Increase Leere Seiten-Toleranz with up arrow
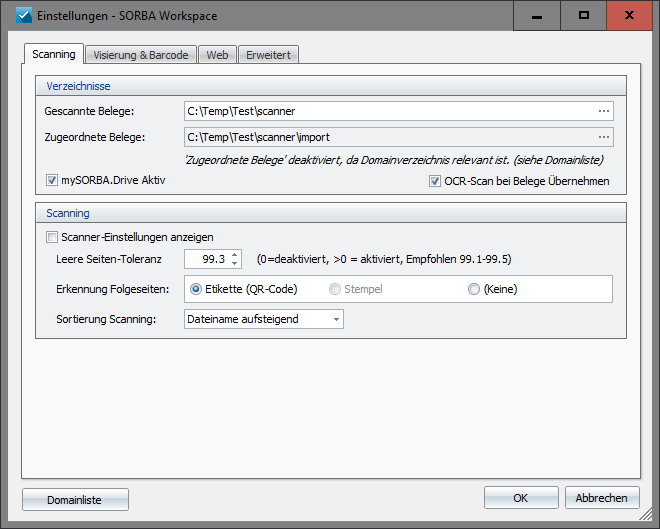 pyautogui.click(x=235, y=255)
